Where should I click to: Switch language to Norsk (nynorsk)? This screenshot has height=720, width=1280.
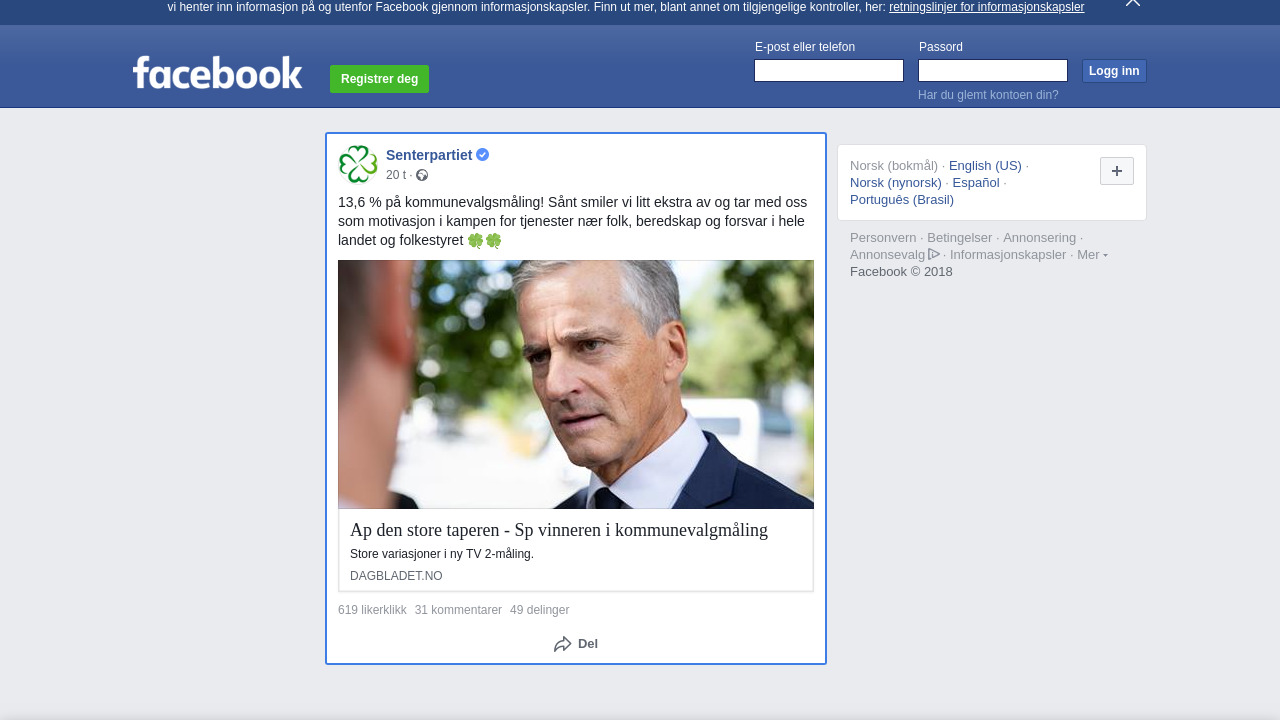896,183
